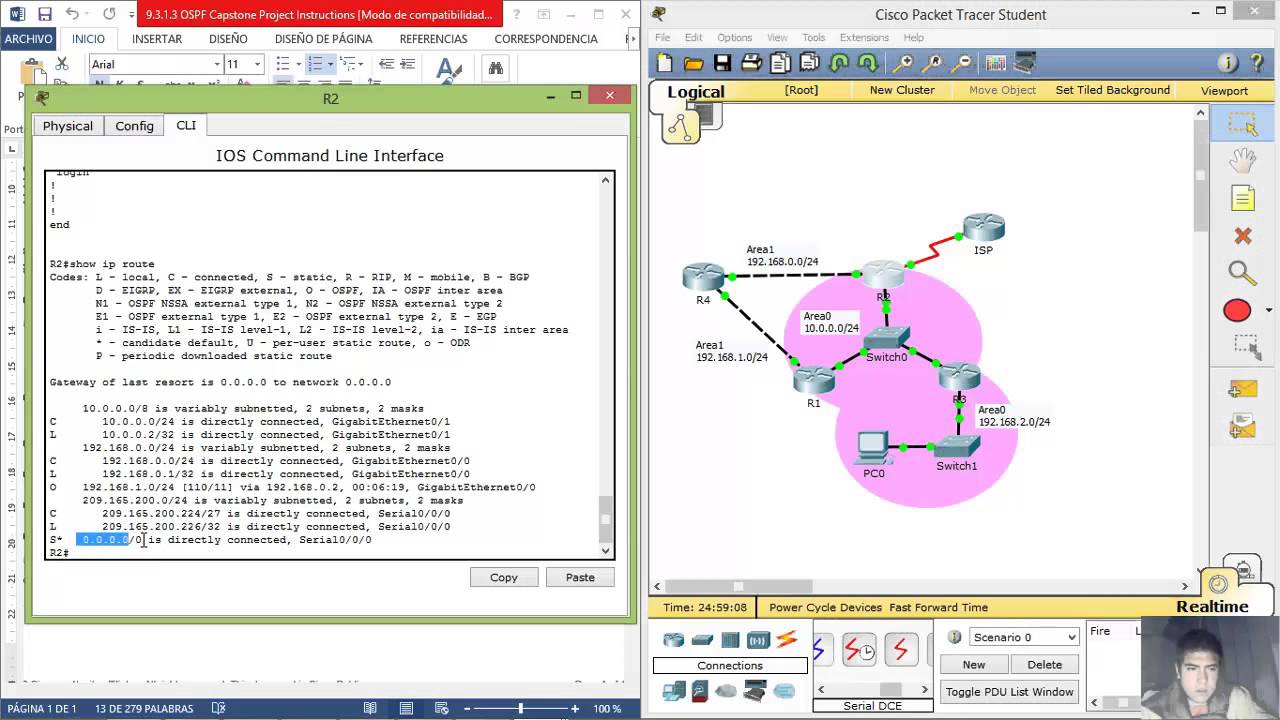Click the workspace horizontal scrollbar thumb
Viewport: 1280px width, 720px height.
[738, 586]
